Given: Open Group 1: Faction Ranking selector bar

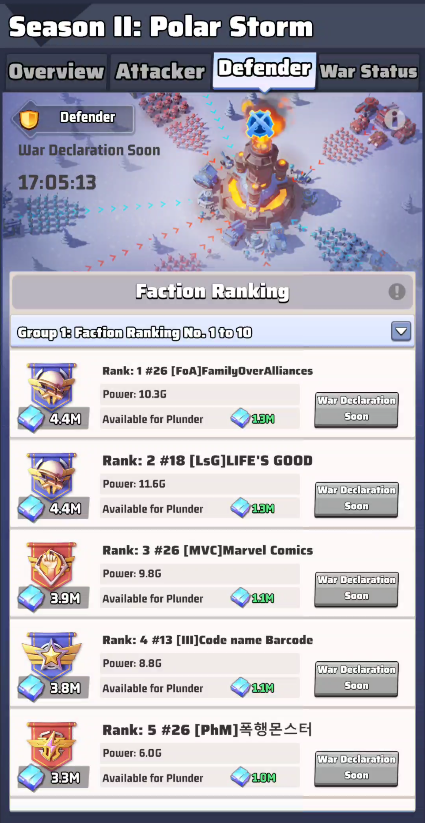Looking at the screenshot, I should point(212,332).
